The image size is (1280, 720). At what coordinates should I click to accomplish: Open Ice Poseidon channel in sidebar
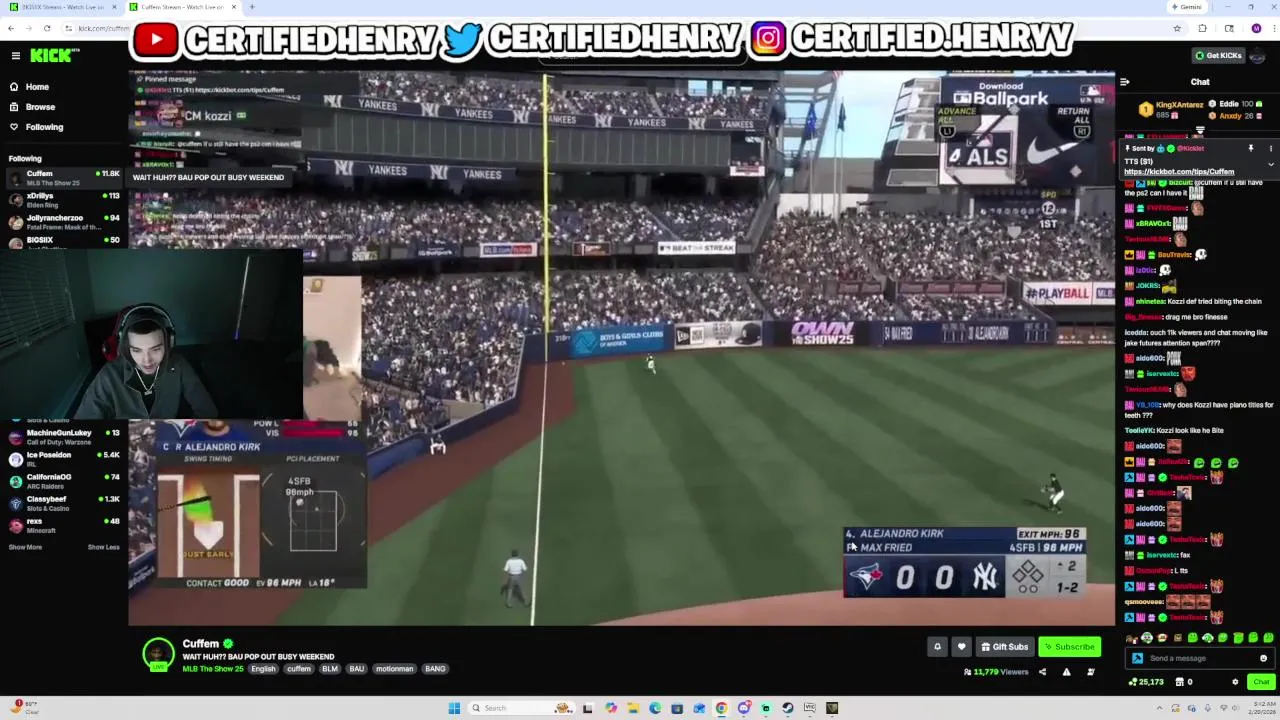[x=64, y=459]
